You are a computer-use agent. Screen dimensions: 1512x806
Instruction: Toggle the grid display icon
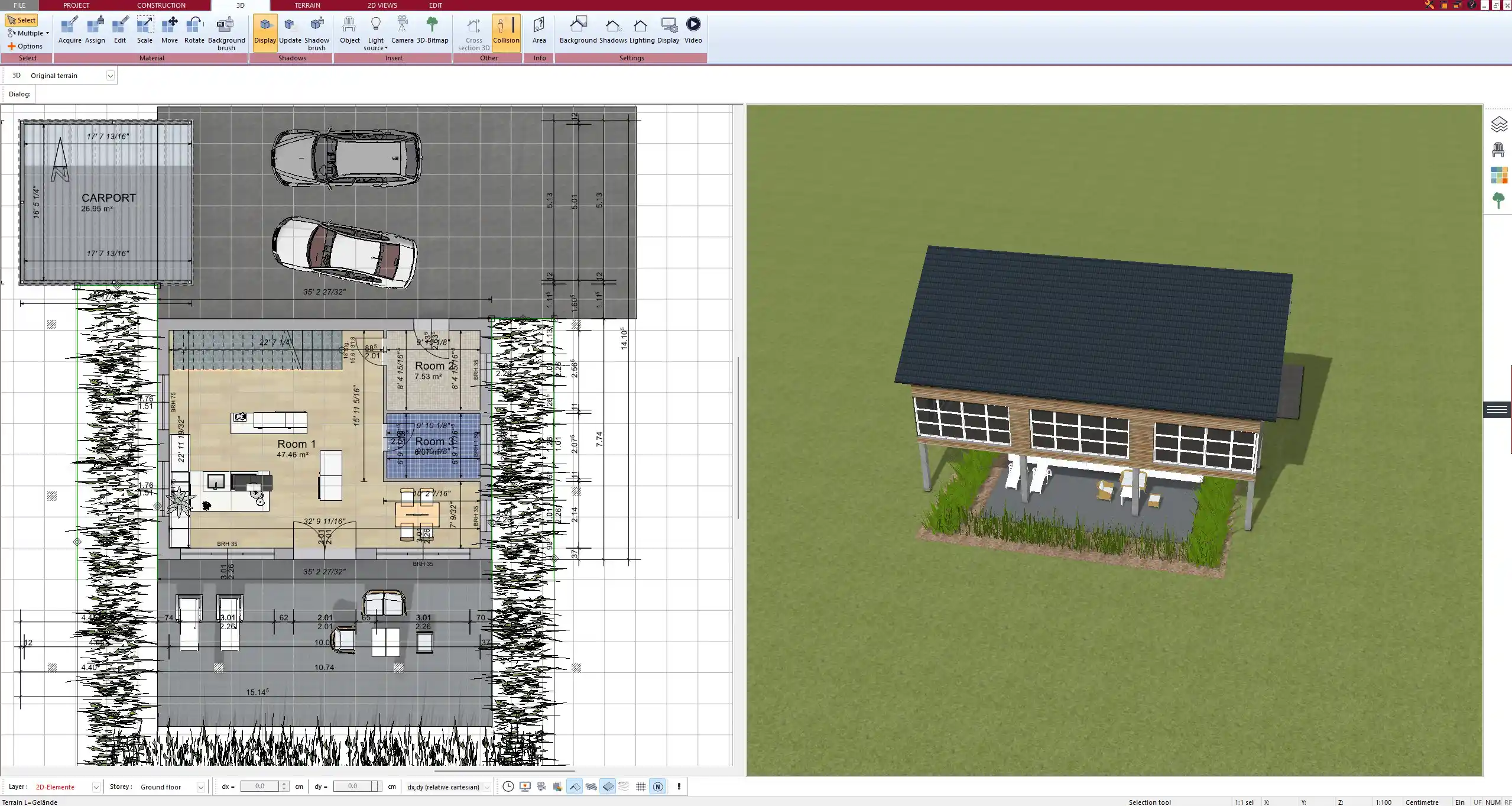[x=641, y=786]
